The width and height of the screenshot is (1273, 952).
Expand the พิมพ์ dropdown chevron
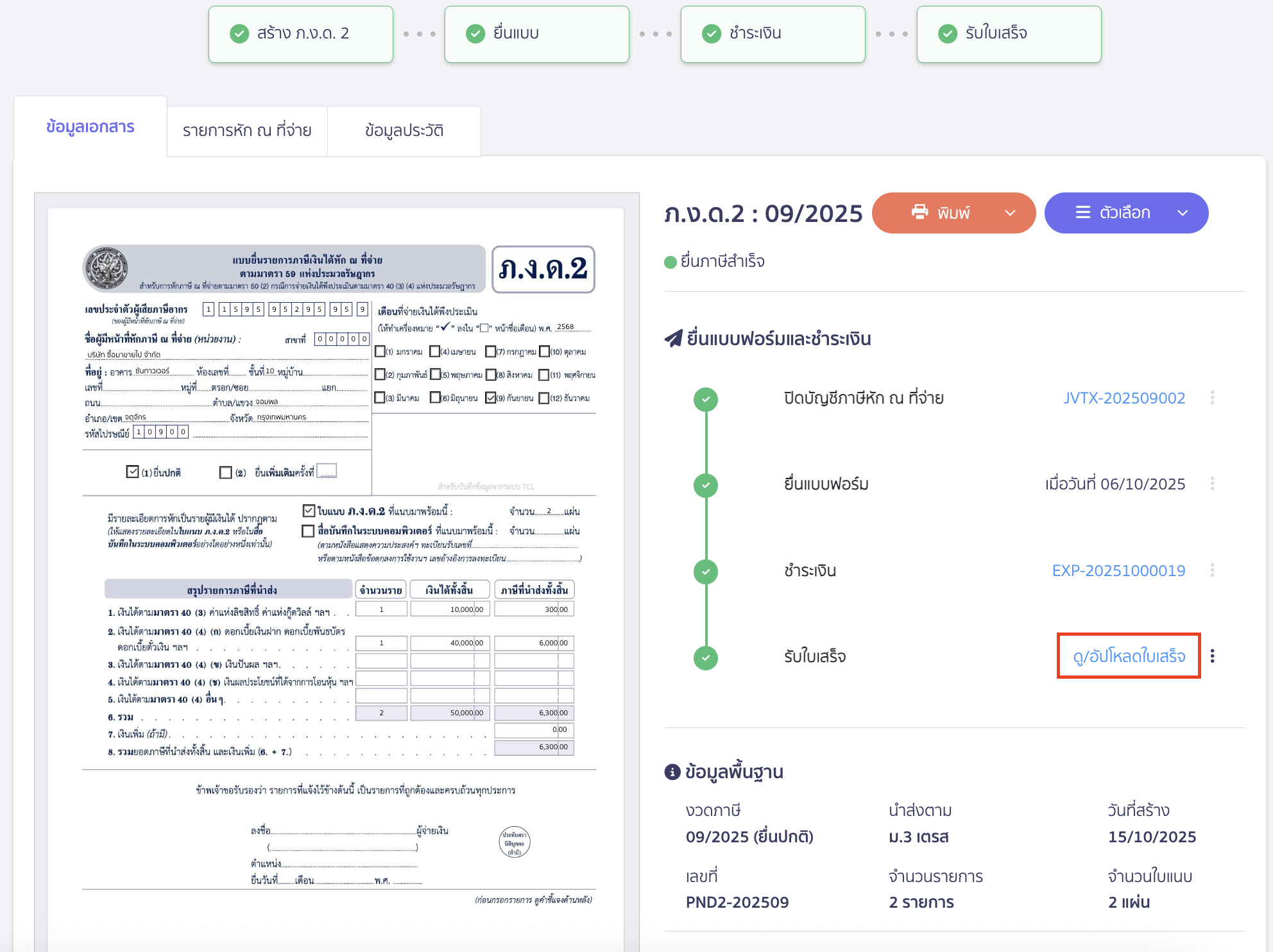tap(1010, 213)
